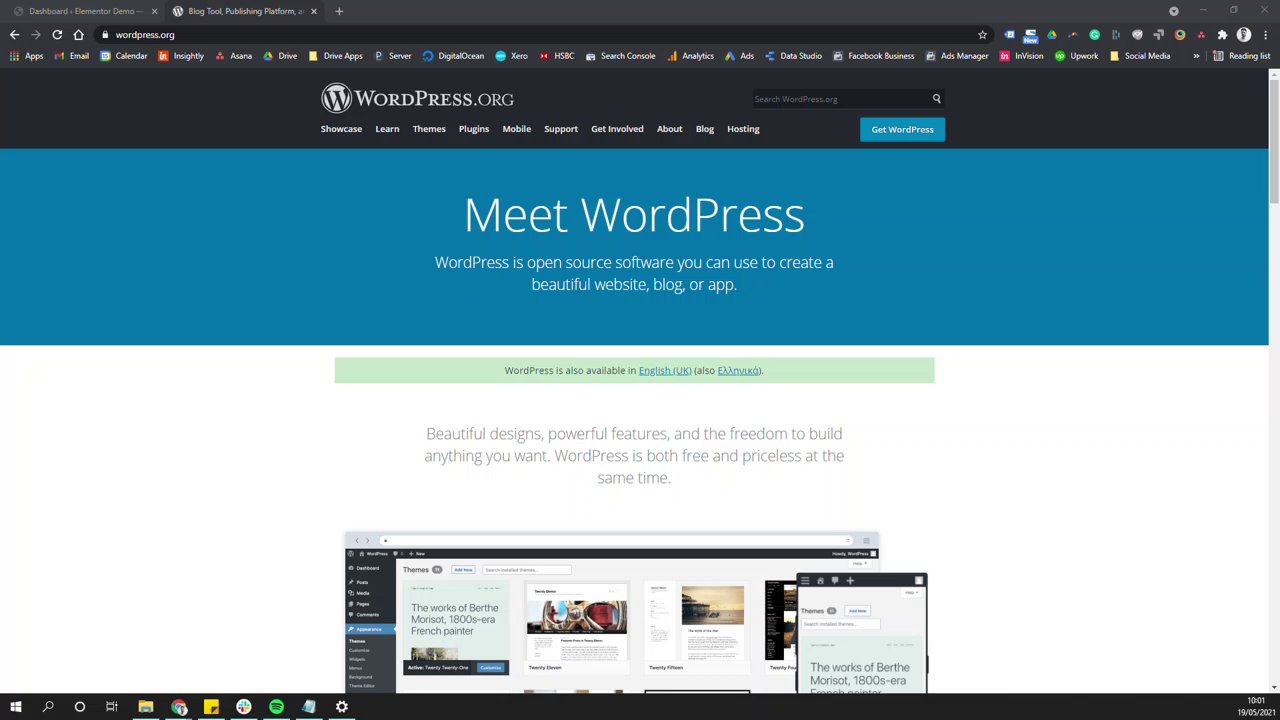
Task: Open Windows taskbar search
Action: 47,707
